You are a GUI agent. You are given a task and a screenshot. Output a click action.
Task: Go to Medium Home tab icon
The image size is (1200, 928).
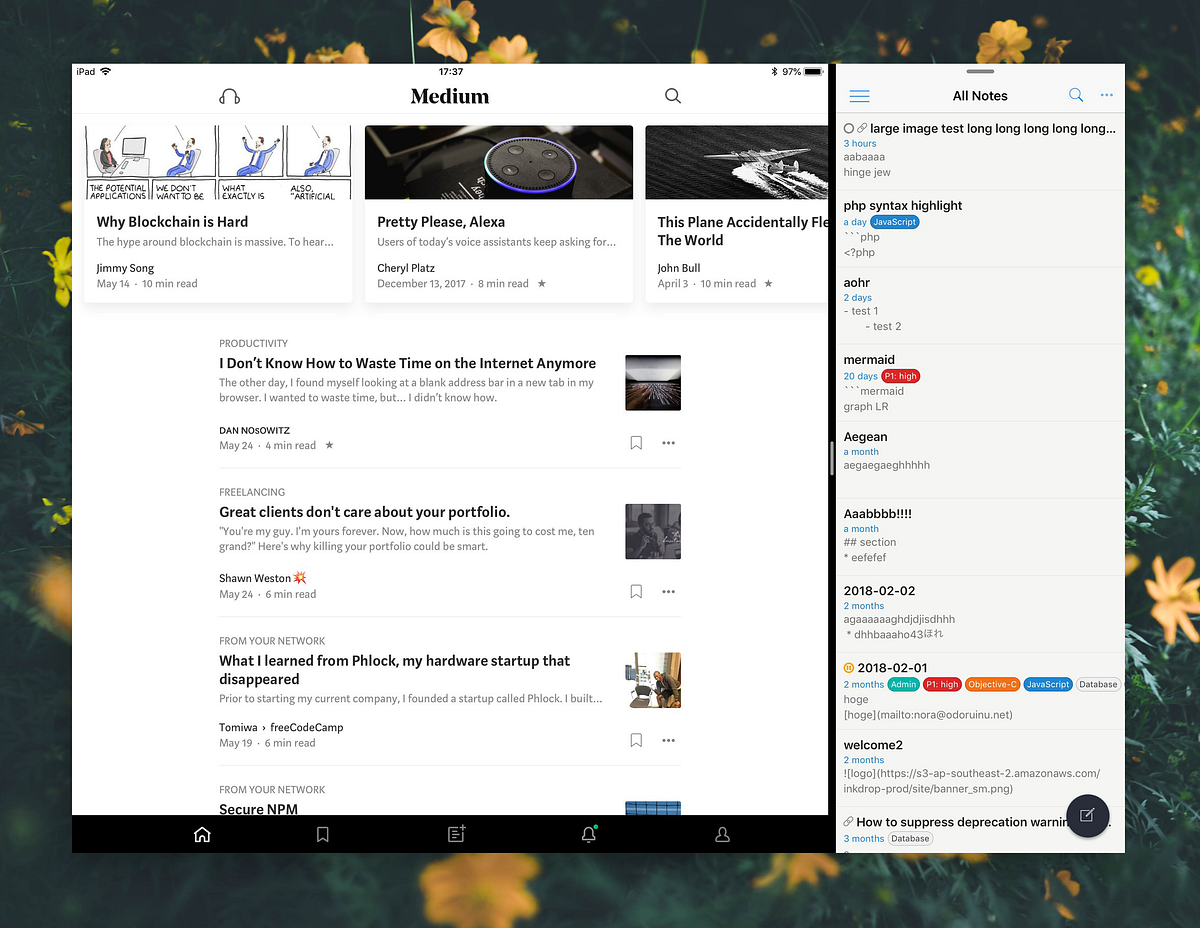[x=202, y=834]
